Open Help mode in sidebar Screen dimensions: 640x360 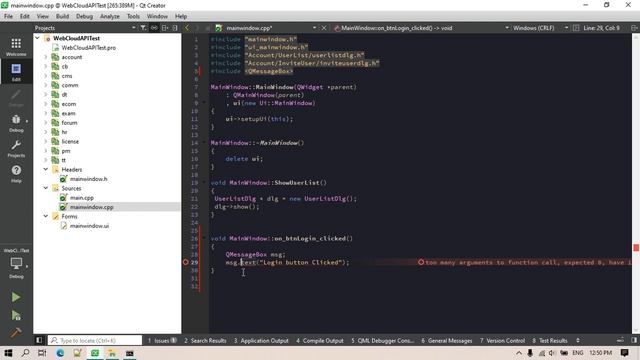point(16,173)
